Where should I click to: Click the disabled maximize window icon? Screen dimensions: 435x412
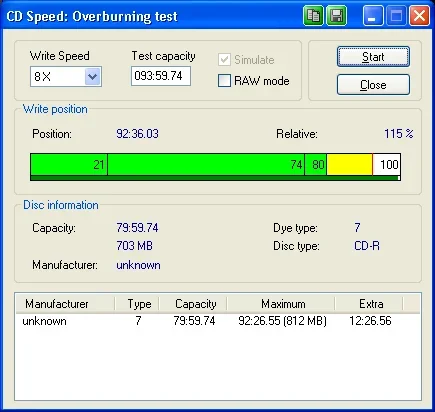click(x=396, y=16)
